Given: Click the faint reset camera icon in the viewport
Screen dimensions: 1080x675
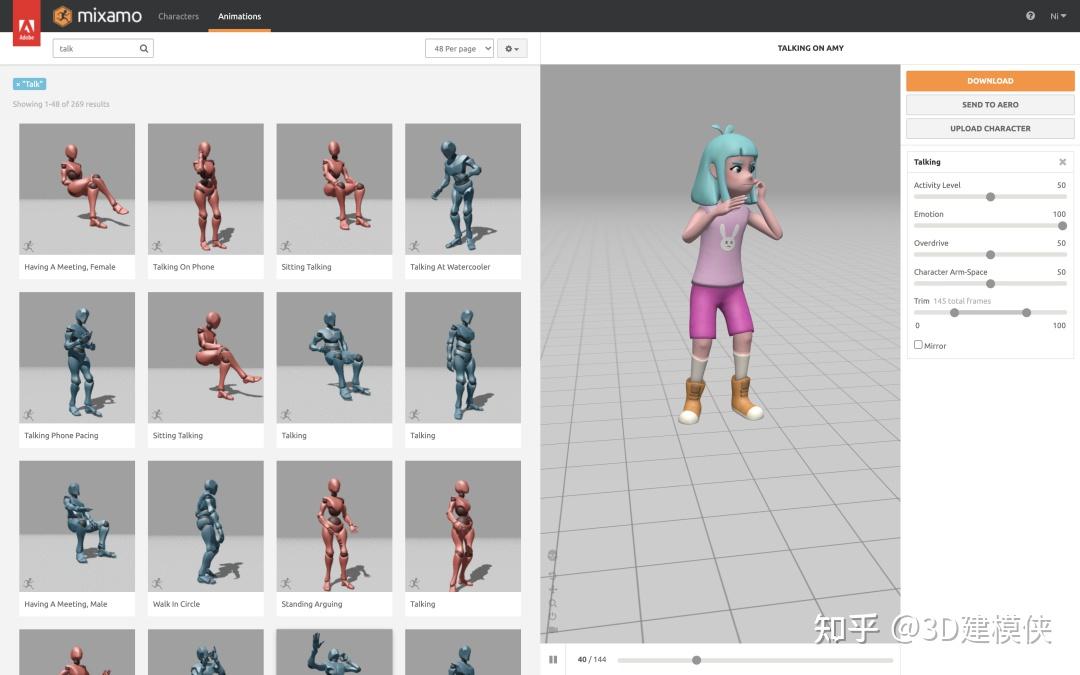Looking at the screenshot, I should click(x=552, y=616).
